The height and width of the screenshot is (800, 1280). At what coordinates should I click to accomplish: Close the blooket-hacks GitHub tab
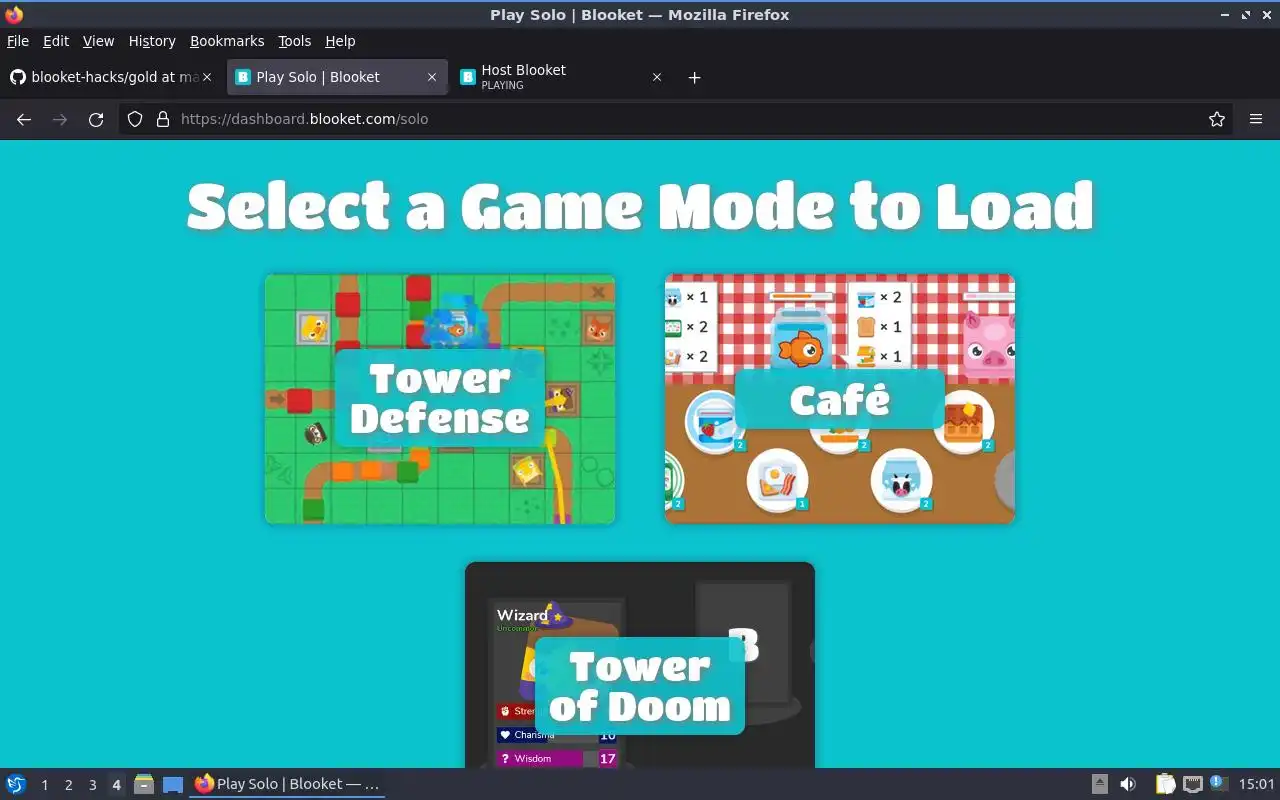207,77
